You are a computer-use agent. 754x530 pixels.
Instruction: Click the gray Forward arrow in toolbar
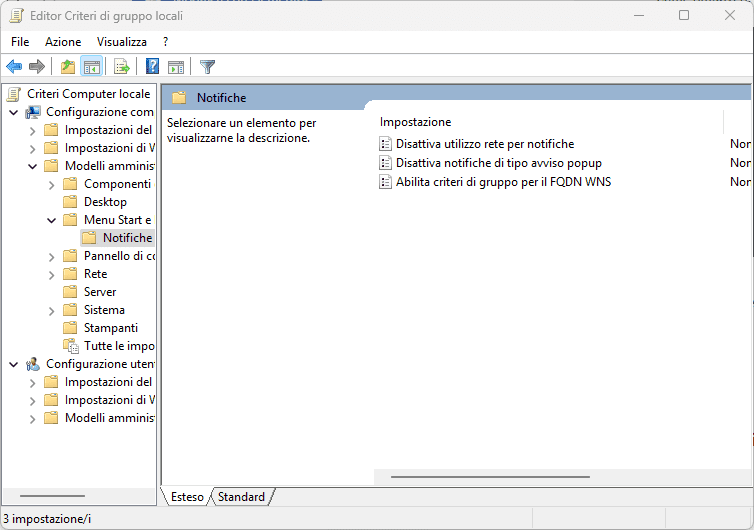pos(37,67)
